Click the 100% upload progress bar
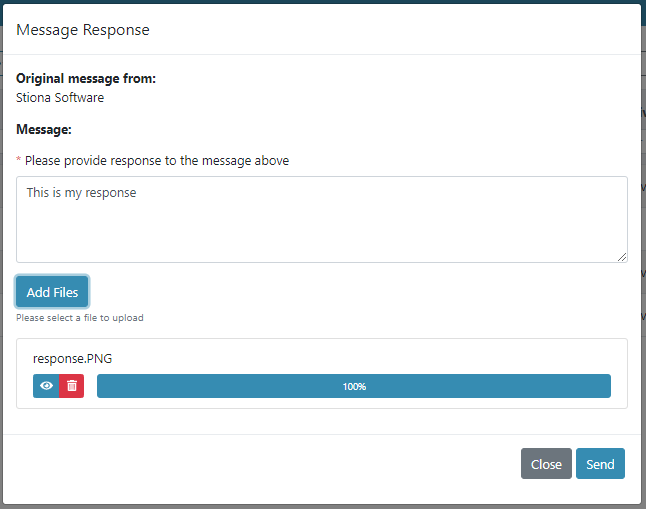Viewport: 646px width, 509px height. click(353, 386)
